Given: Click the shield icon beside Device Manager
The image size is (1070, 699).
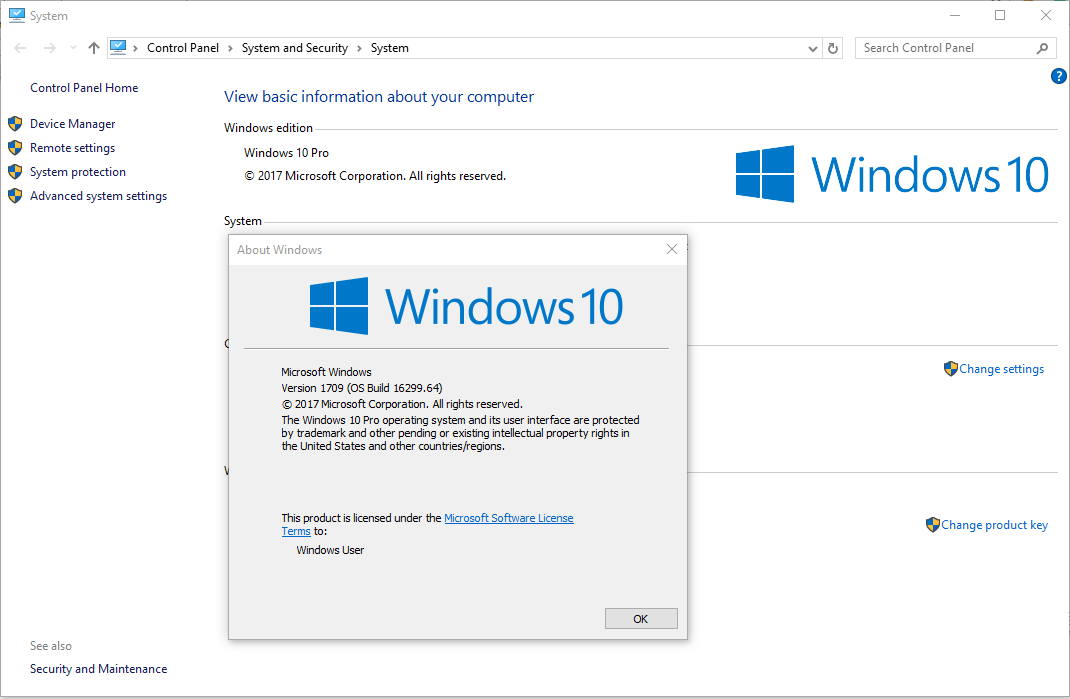Looking at the screenshot, I should tap(15, 123).
